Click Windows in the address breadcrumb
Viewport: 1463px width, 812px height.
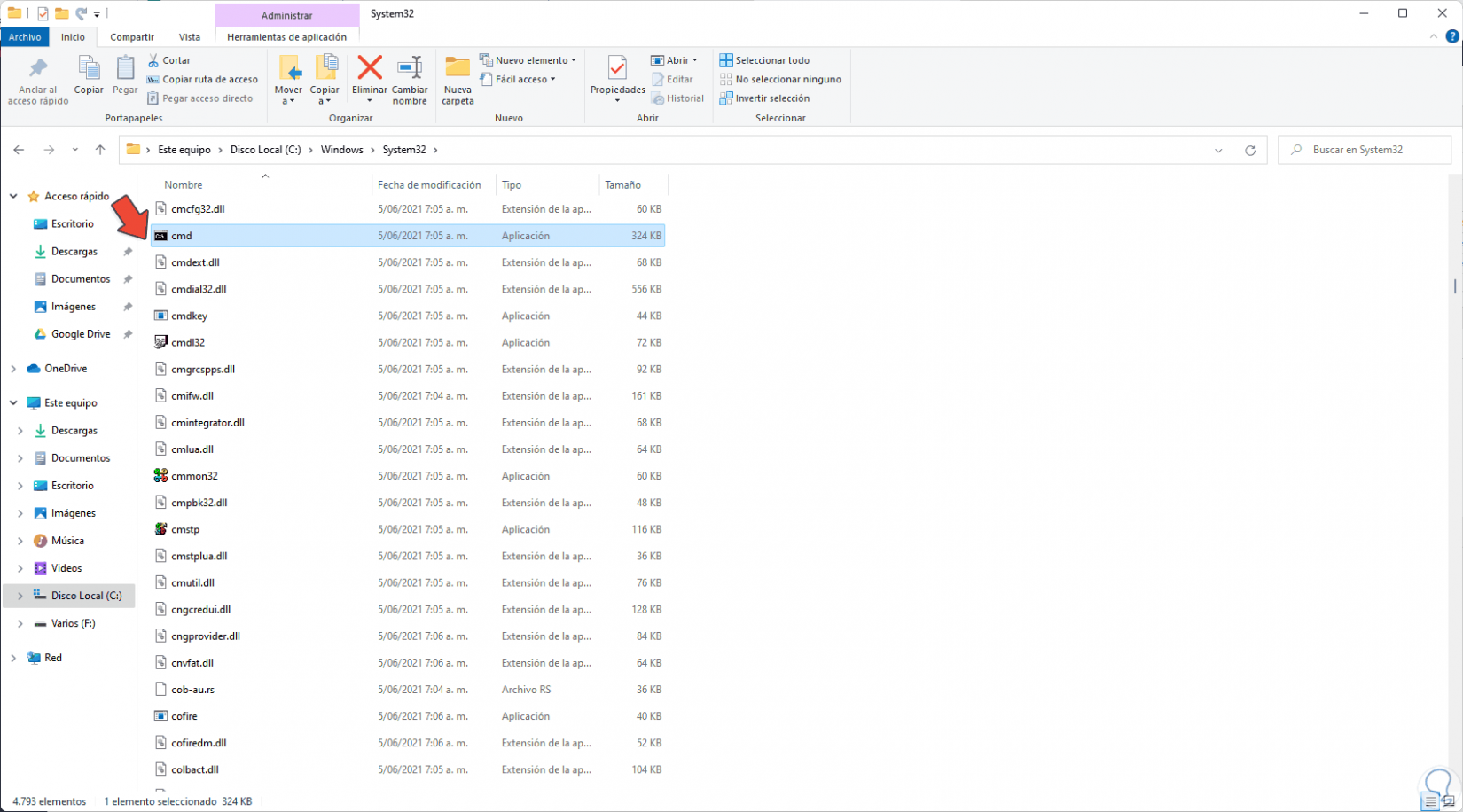click(342, 150)
